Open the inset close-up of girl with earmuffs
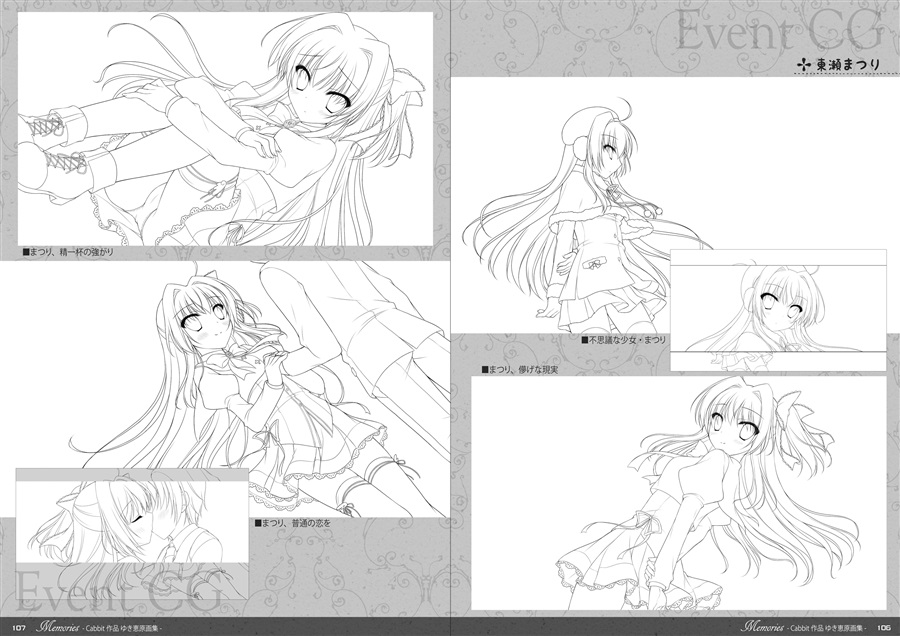 pyautogui.click(x=778, y=310)
